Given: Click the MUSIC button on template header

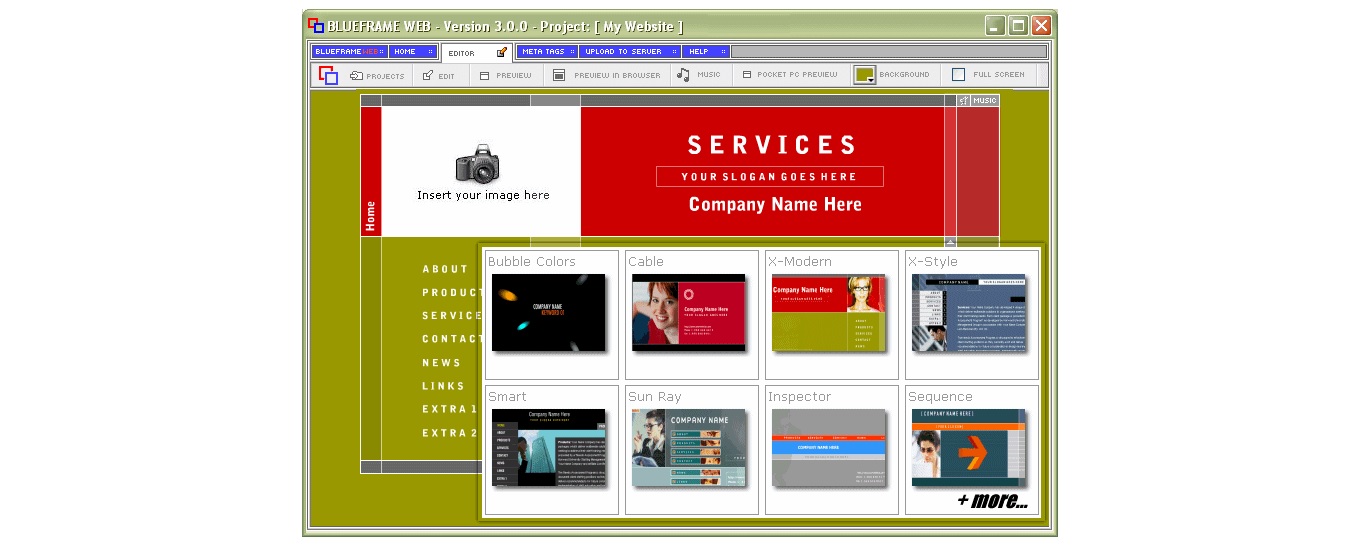Looking at the screenshot, I should point(984,100).
